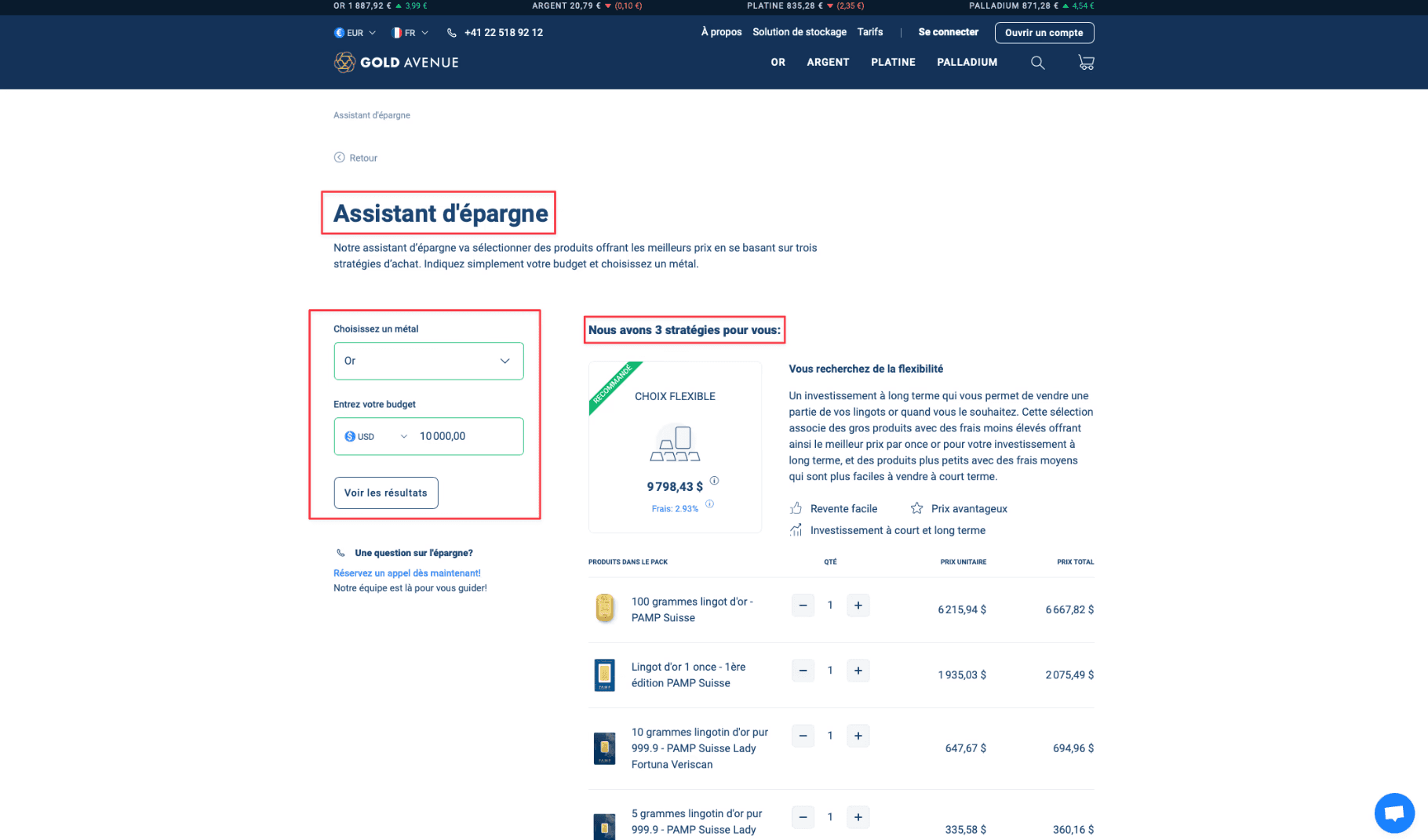Image resolution: width=1428 pixels, height=840 pixels.
Task: Click PLATINE price ticker 835,28 €
Action: click(x=806, y=5)
